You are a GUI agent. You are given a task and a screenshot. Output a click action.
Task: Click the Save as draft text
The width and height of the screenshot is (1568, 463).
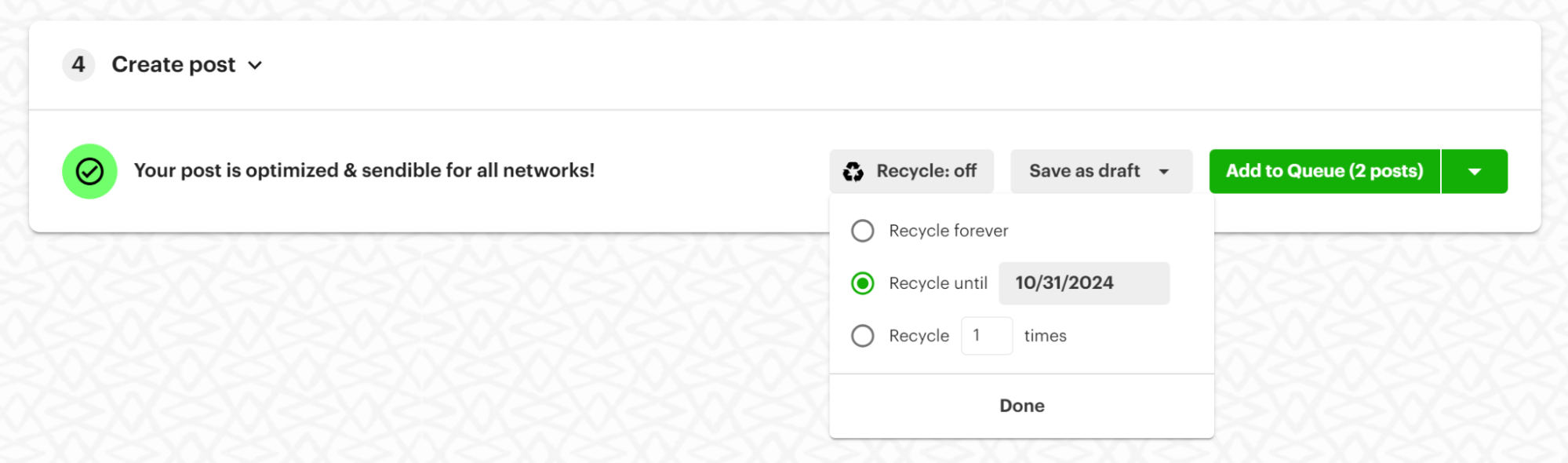click(x=1084, y=171)
